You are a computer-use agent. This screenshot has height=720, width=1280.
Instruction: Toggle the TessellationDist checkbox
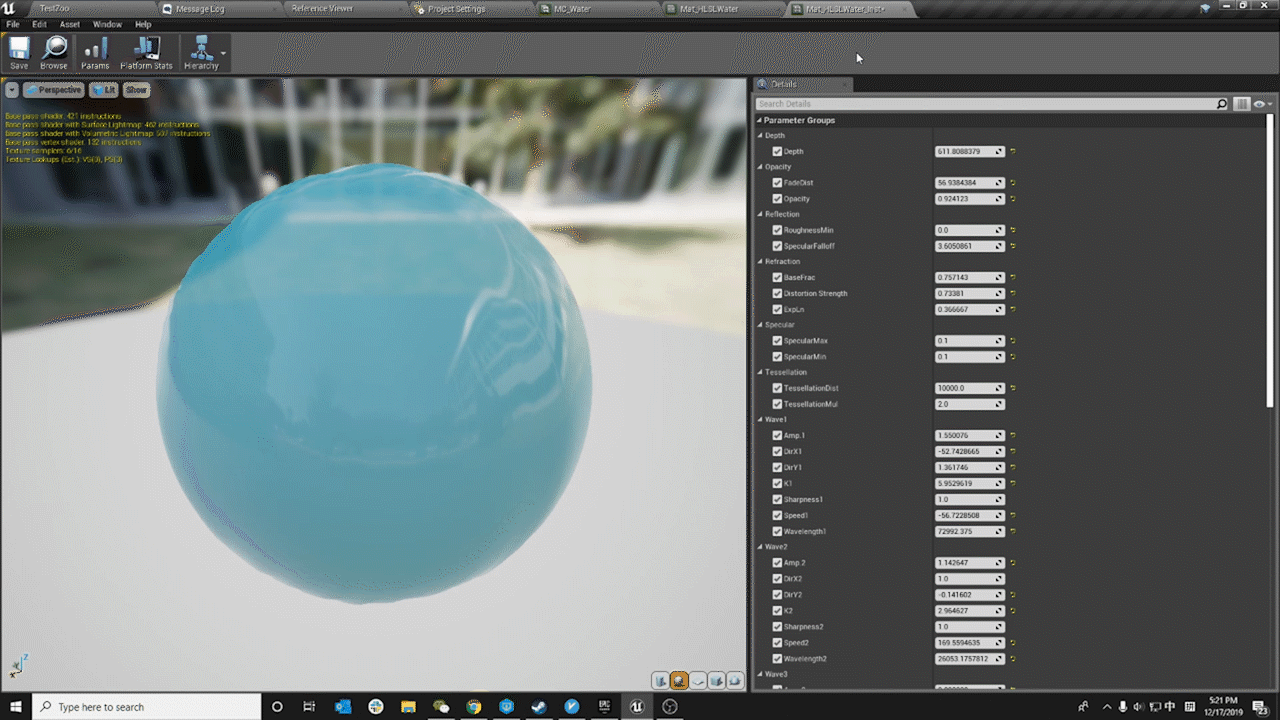click(777, 388)
